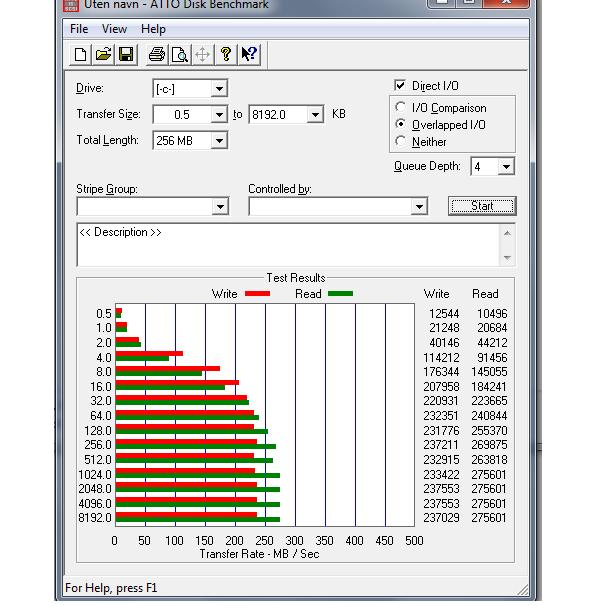Click the Start button
The image size is (598, 606).
482,206
